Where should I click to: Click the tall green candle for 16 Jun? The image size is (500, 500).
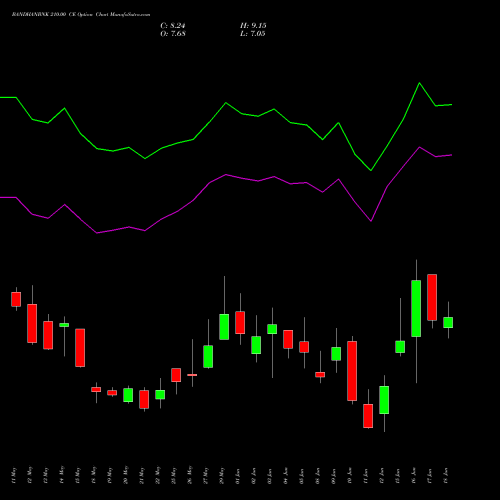416,308
